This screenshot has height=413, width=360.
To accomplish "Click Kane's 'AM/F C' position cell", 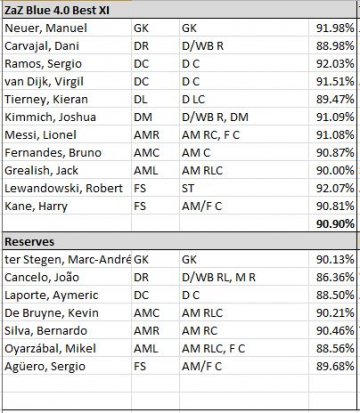I will (x=244, y=206).
